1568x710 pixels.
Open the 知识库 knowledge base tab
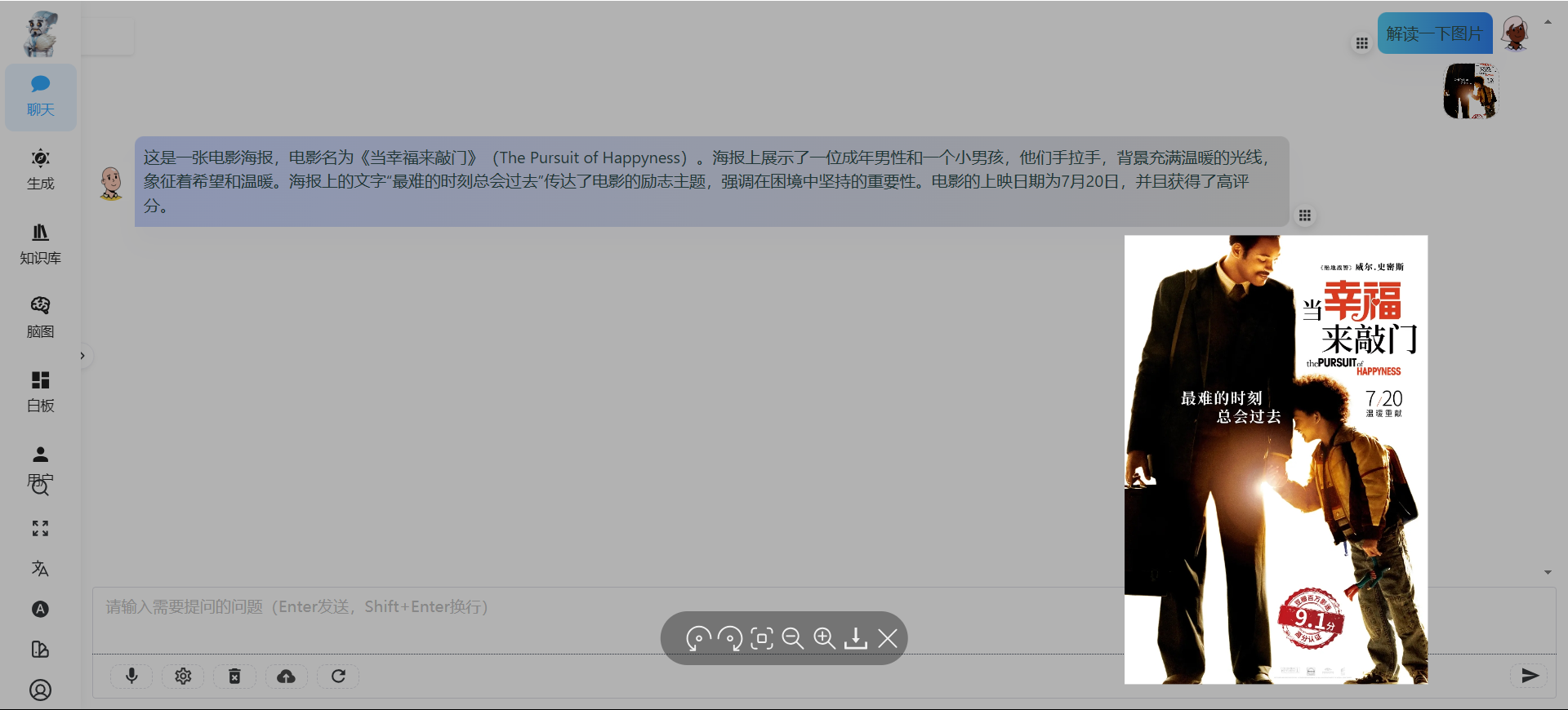point(41,244)
